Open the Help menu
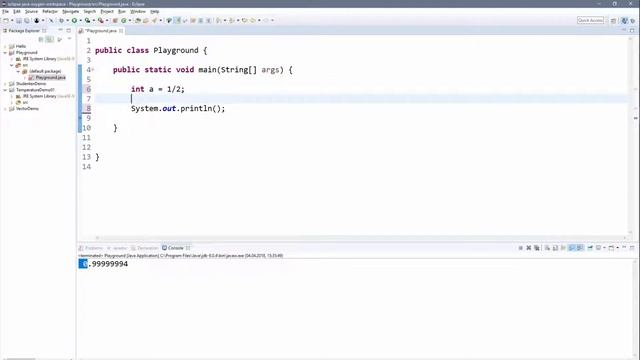The height and width of the screenshot is (360, 640). tap(154, 11)
